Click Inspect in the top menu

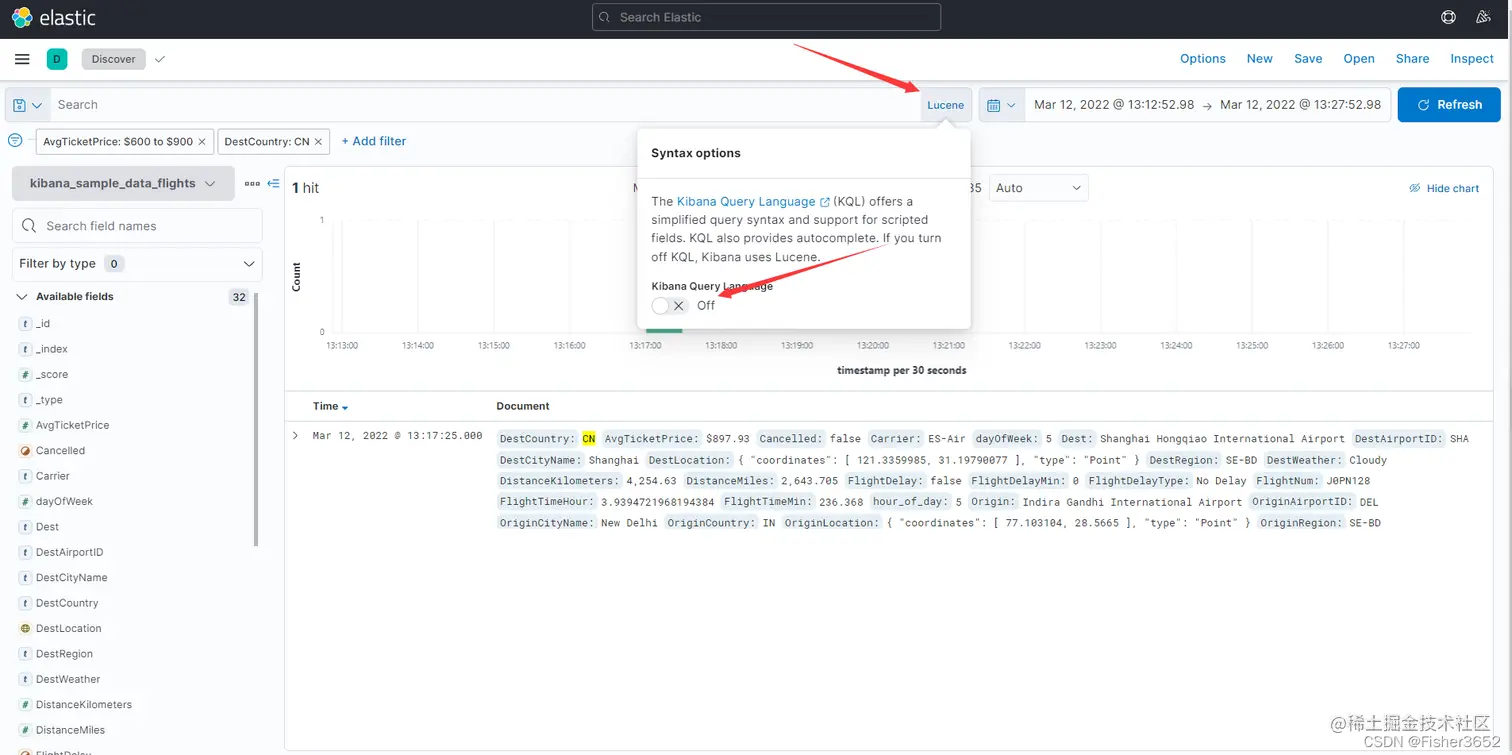click(x=1472, y=59)
